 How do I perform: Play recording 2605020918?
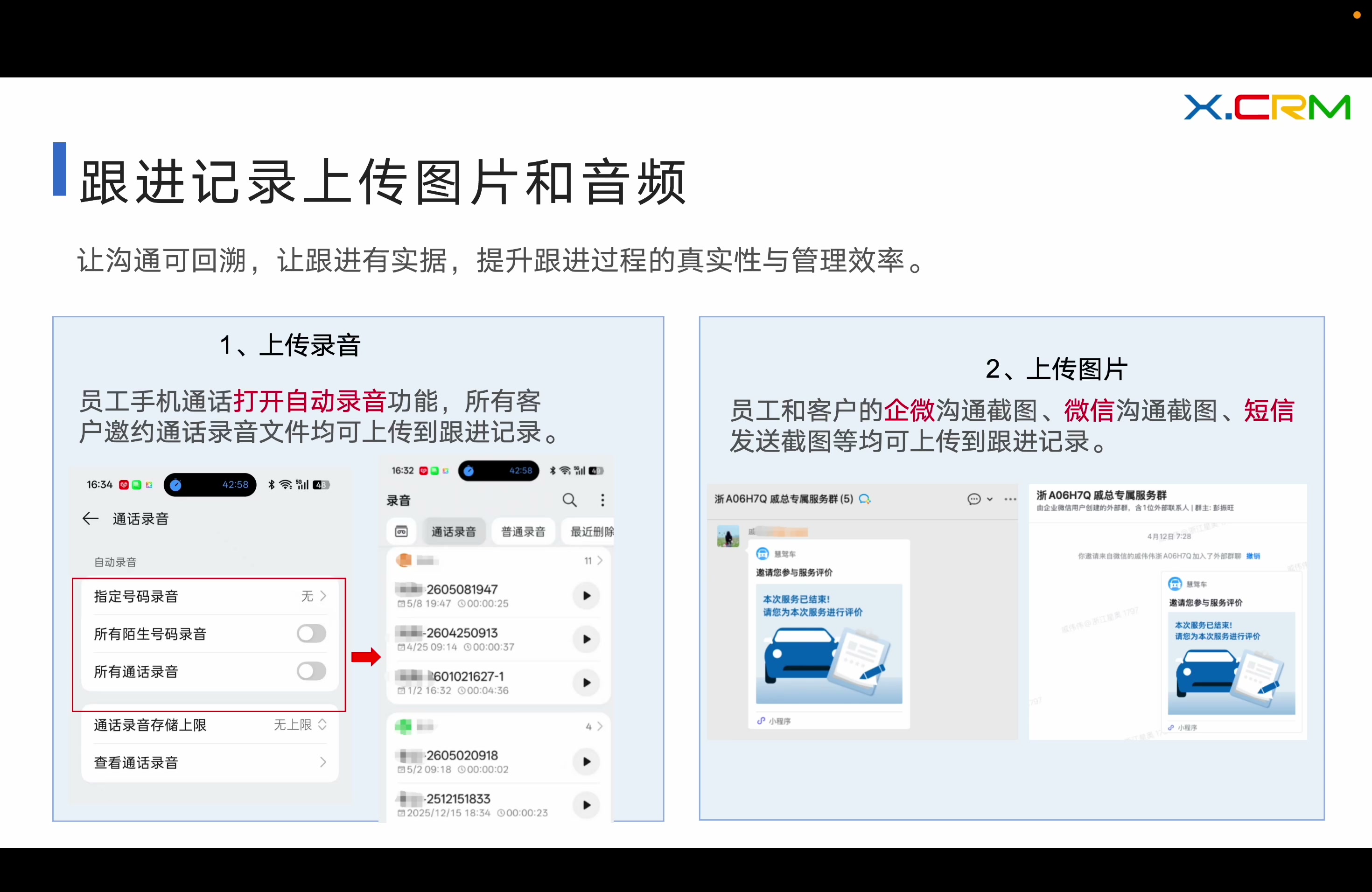click(x=586, y=761)
